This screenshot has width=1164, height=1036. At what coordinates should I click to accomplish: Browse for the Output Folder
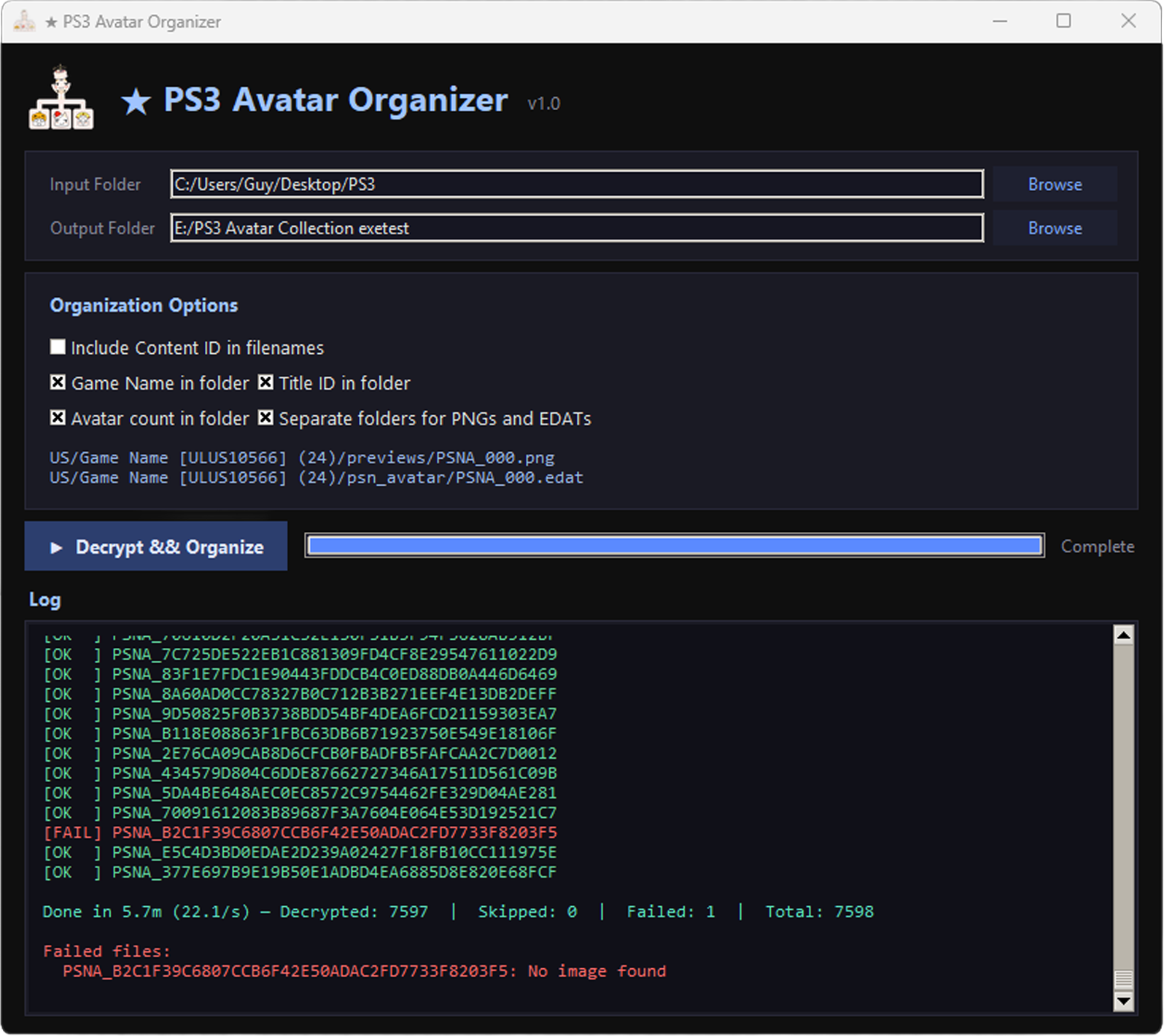click(1055, 228)
